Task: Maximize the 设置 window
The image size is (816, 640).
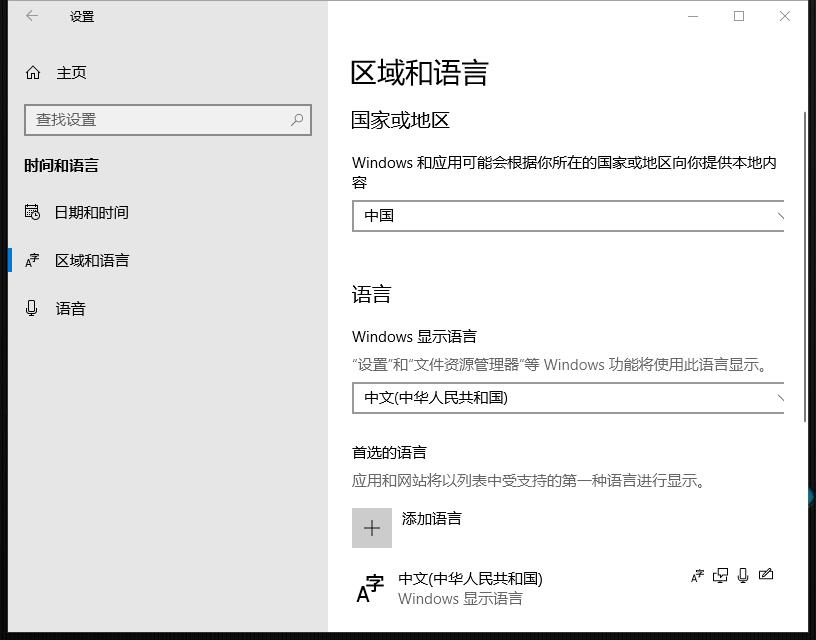Action: (x=739, y=16)
